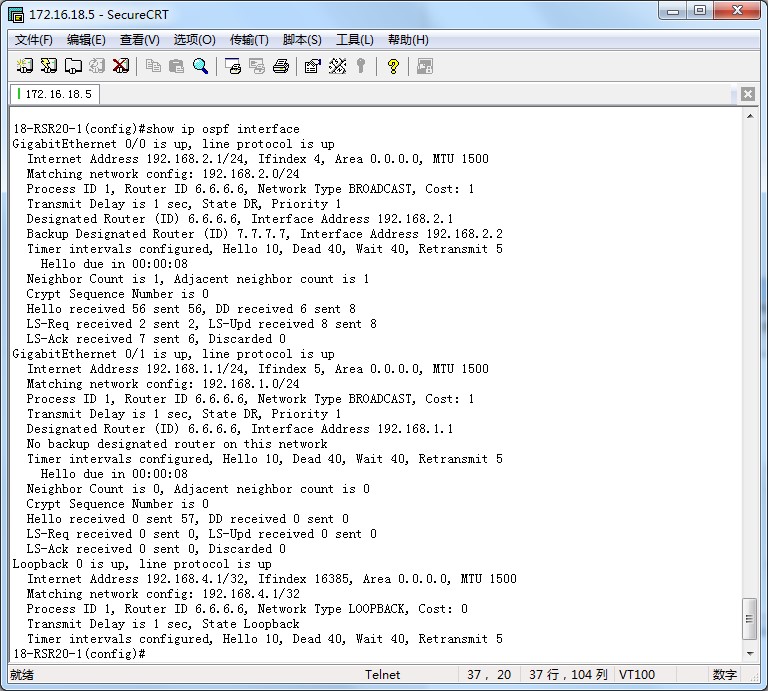Click the Disconnect session icon
This screenshot has width=768, height=691.
point(121,66)
